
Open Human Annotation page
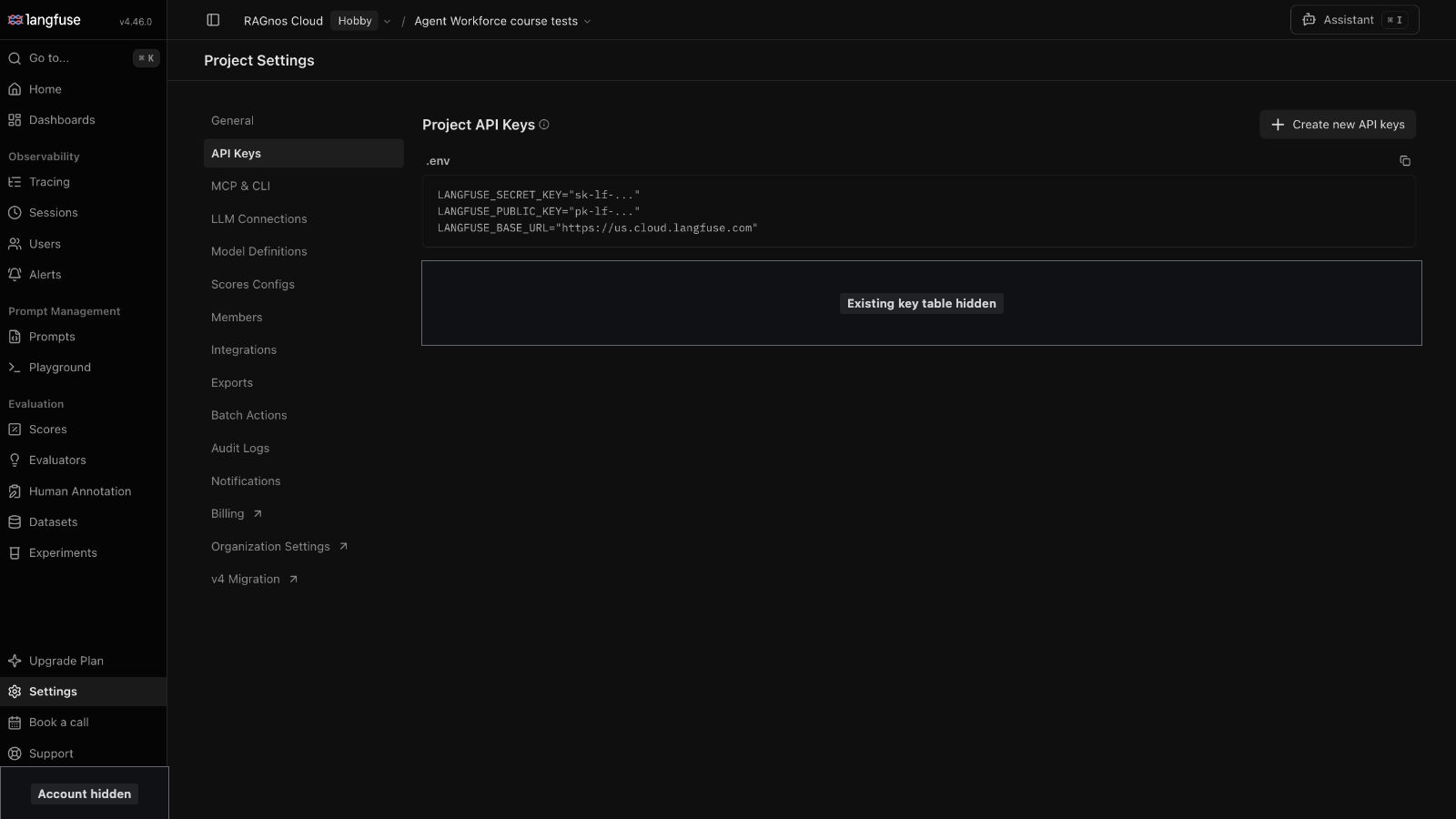point(84,491)
